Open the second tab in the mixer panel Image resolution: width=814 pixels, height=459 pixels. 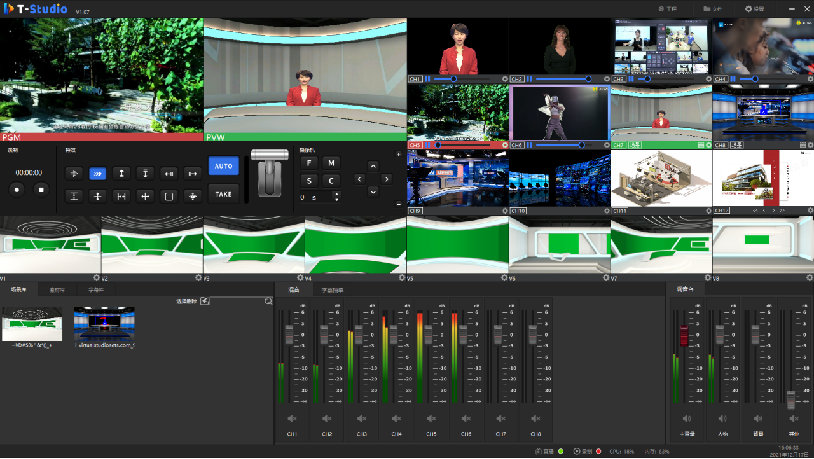coord(331,289)
